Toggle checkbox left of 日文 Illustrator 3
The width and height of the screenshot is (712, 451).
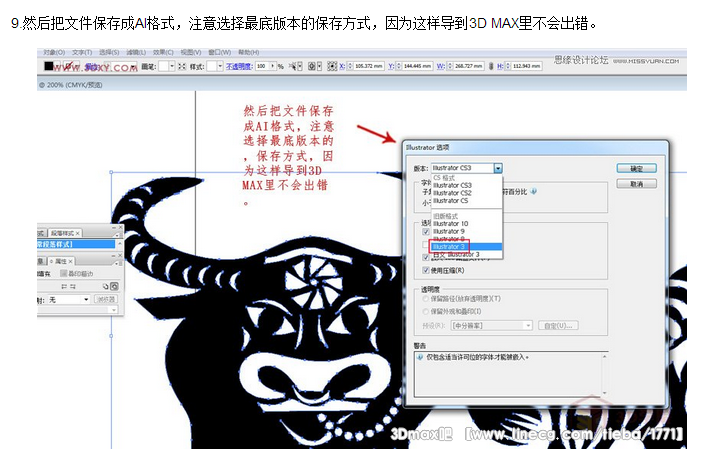(x=425, y=257)
